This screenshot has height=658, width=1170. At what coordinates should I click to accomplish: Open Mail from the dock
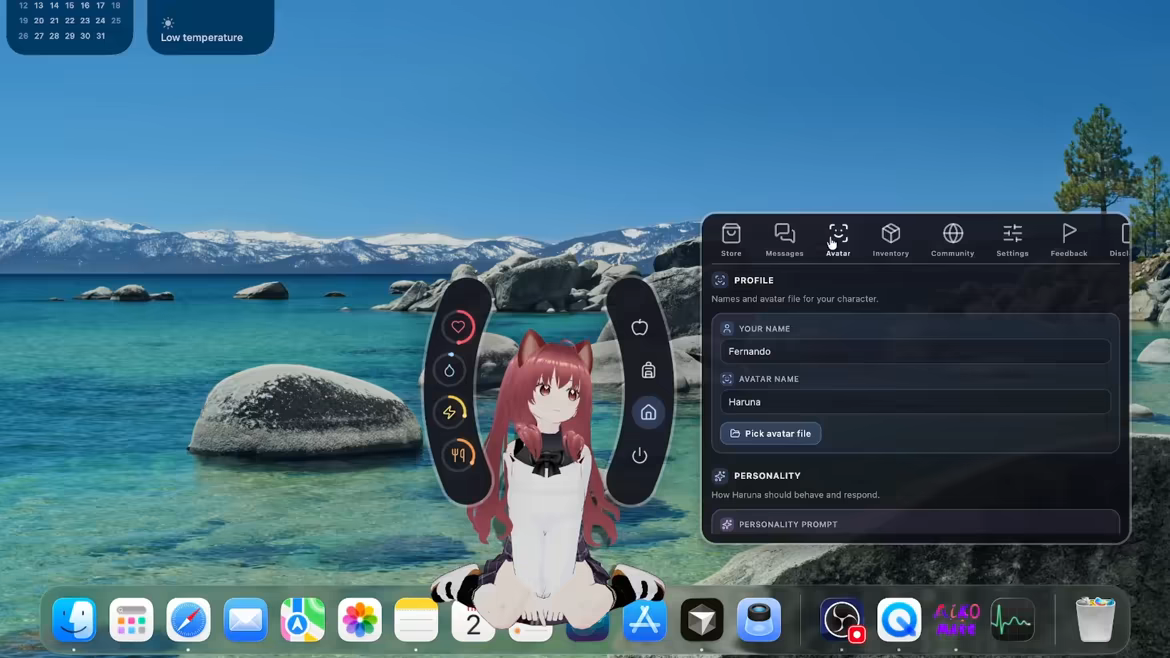click(x=245, y=619)
